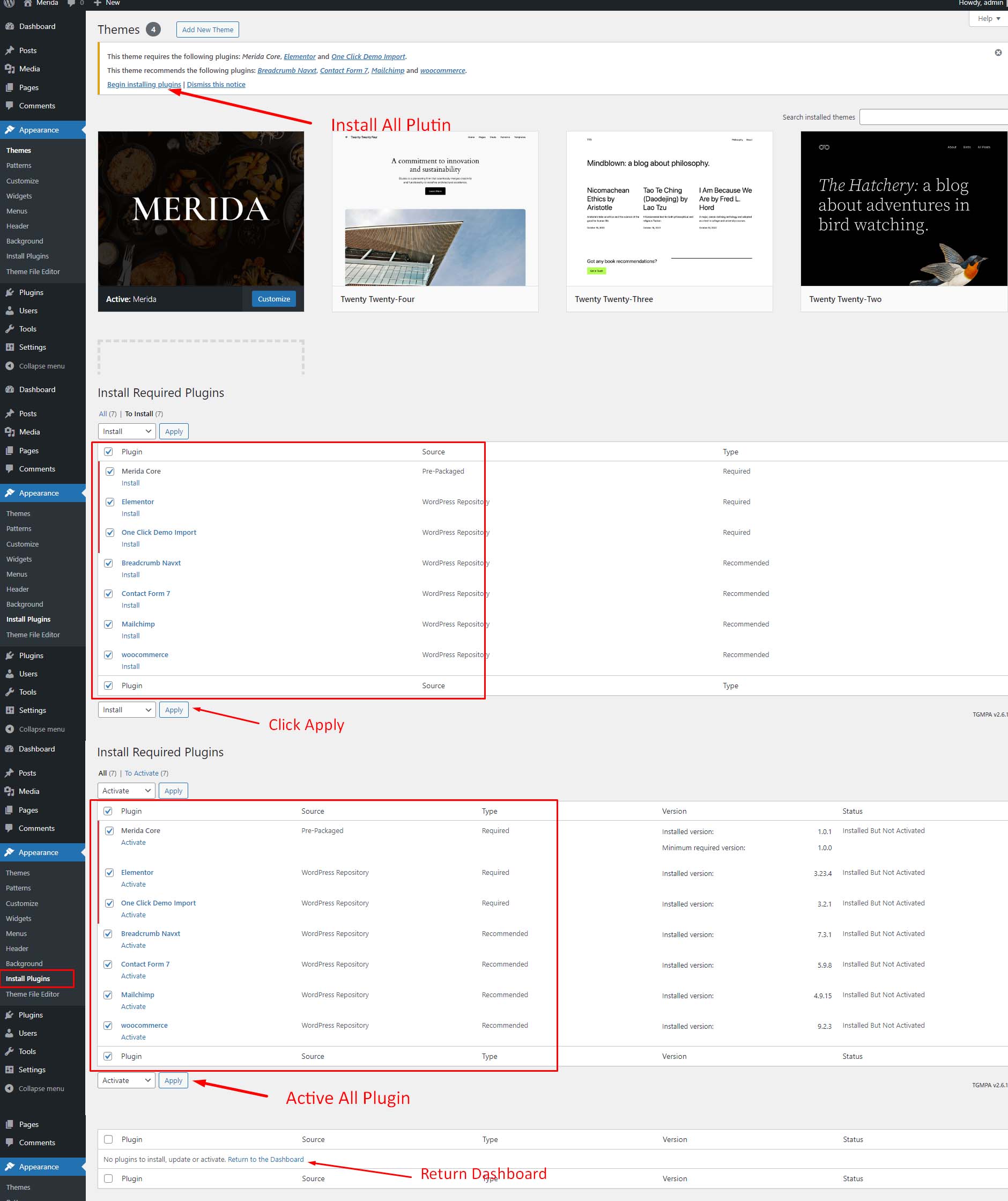Click Dismiss this notice link
This screenshot has height=1201, width=1008.
coord(216,85)
